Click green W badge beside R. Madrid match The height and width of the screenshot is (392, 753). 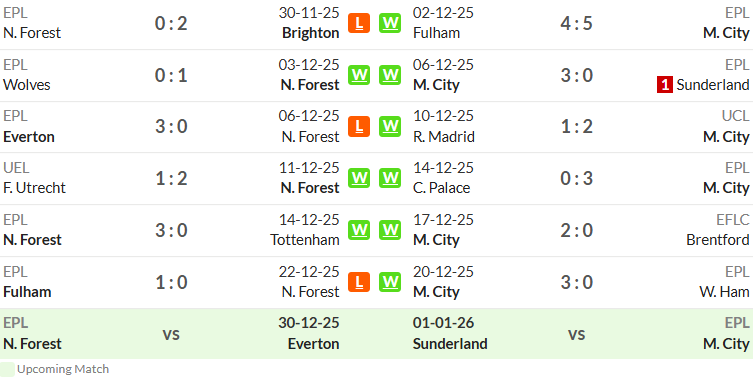click(390, 127)
